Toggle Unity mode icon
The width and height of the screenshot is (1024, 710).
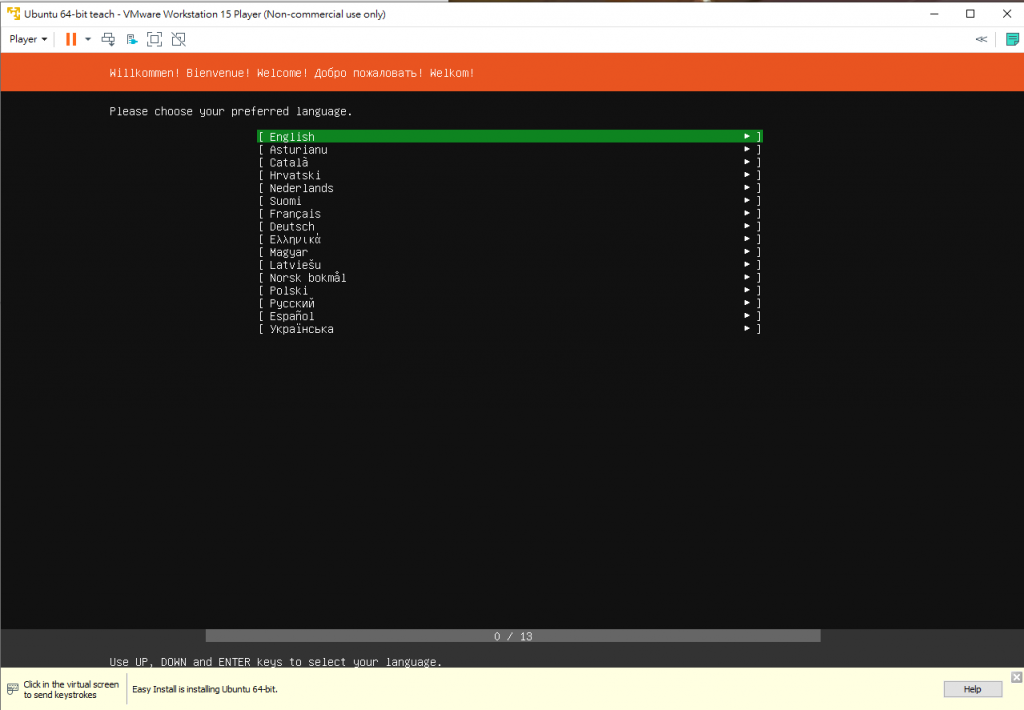[178, 39]
